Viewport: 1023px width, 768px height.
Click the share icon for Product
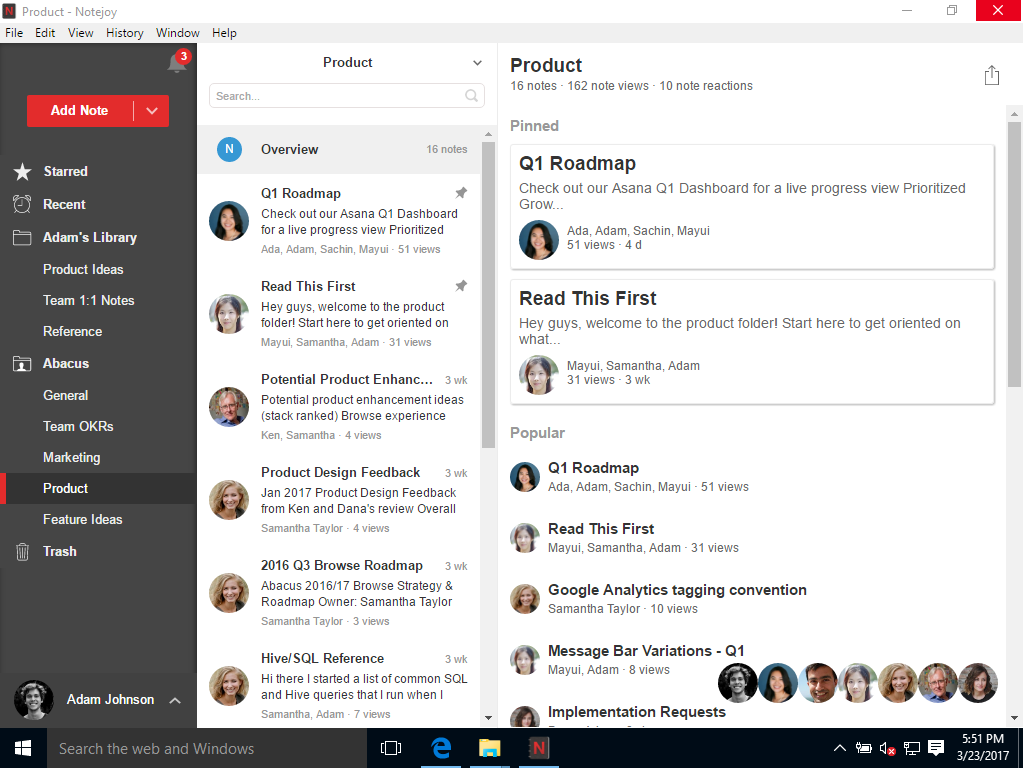click(991, 75)
